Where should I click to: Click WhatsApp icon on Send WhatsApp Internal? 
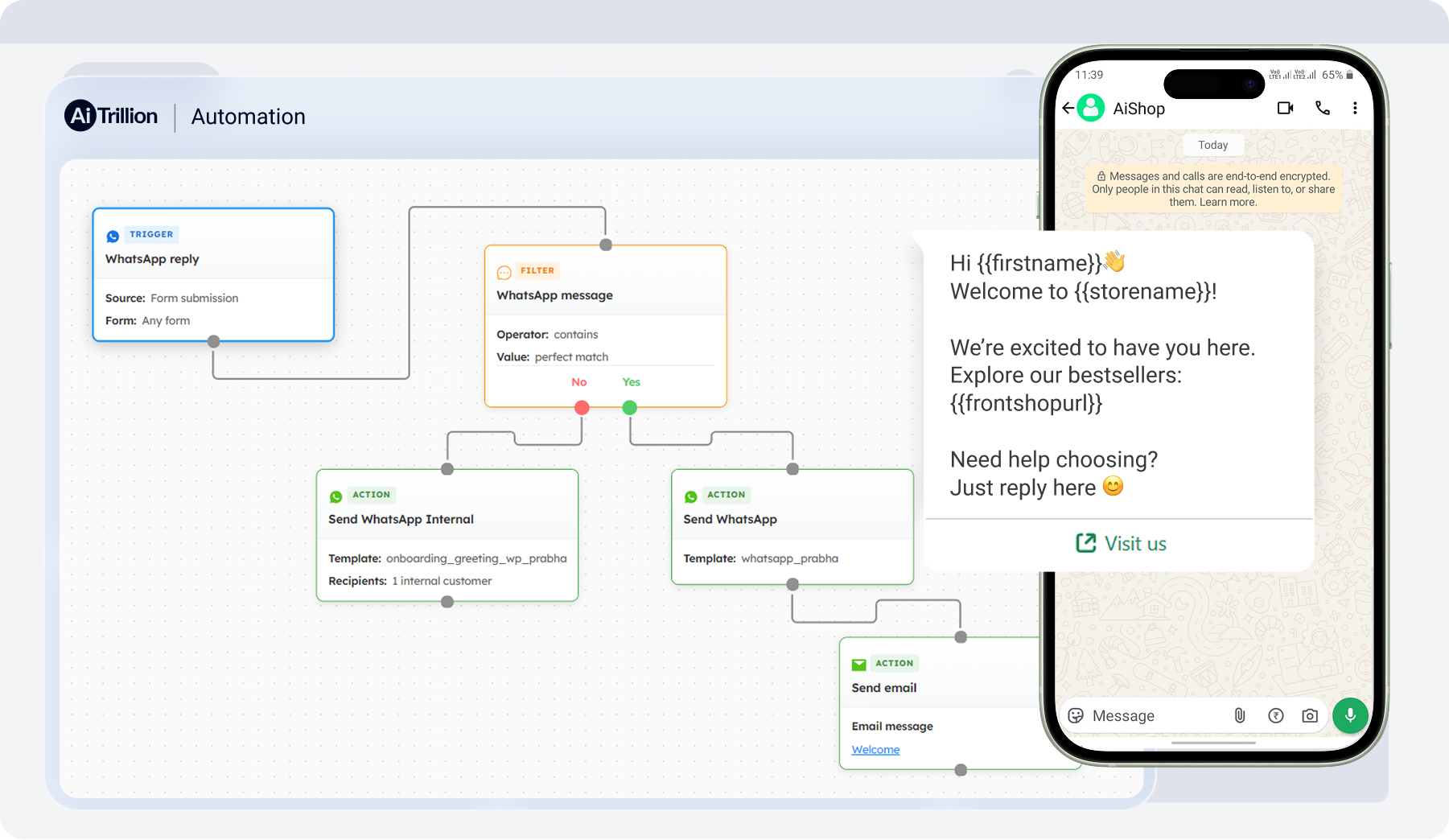[336, 496]
